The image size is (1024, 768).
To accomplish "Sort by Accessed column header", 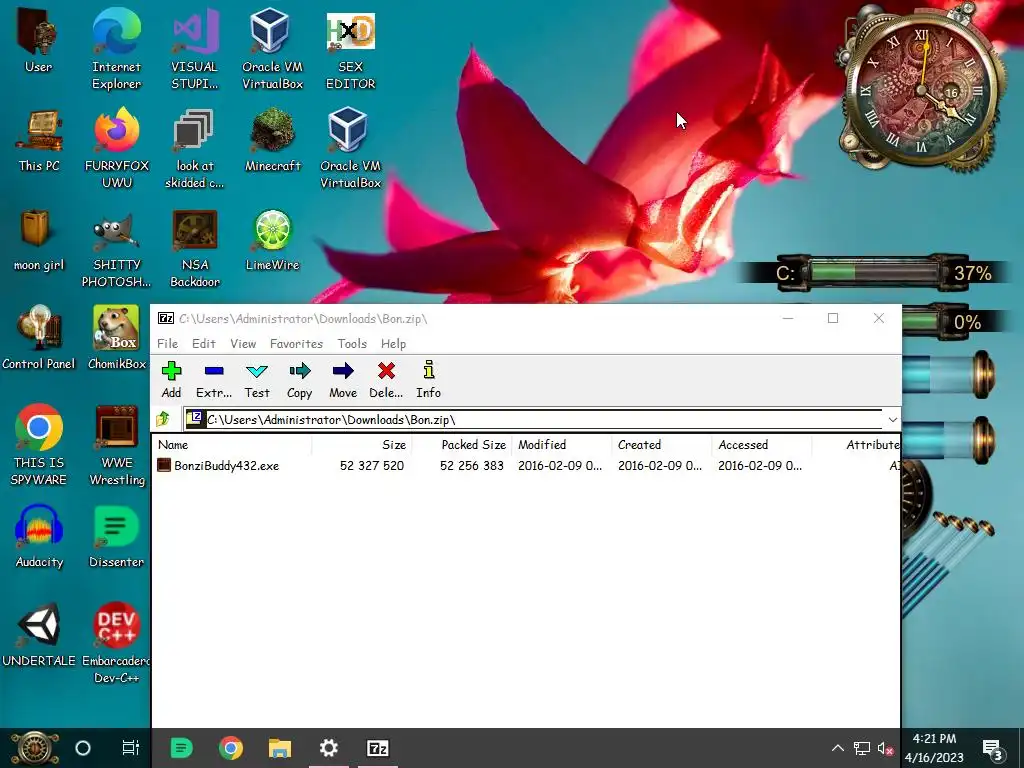I will [x=761, y=445].
